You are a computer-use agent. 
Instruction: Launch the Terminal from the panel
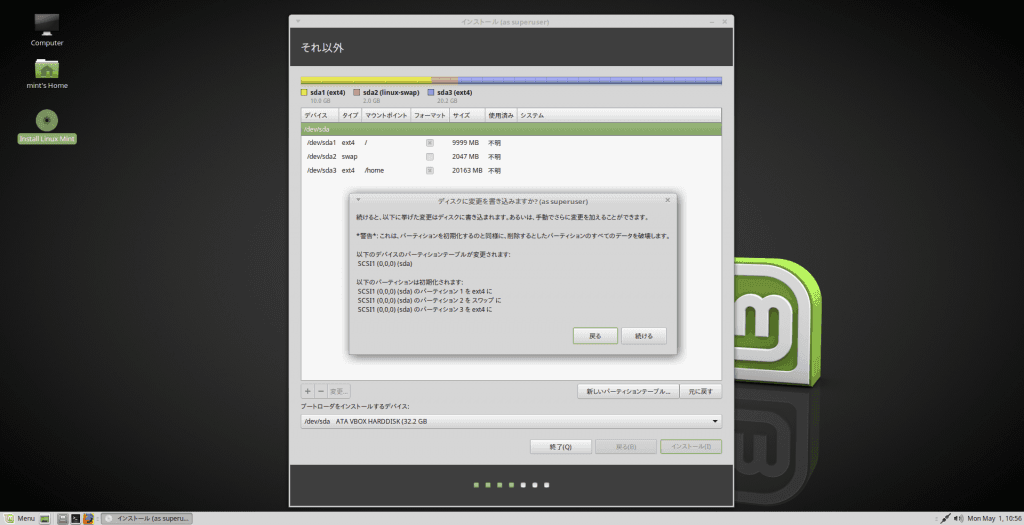pos(76,518)
